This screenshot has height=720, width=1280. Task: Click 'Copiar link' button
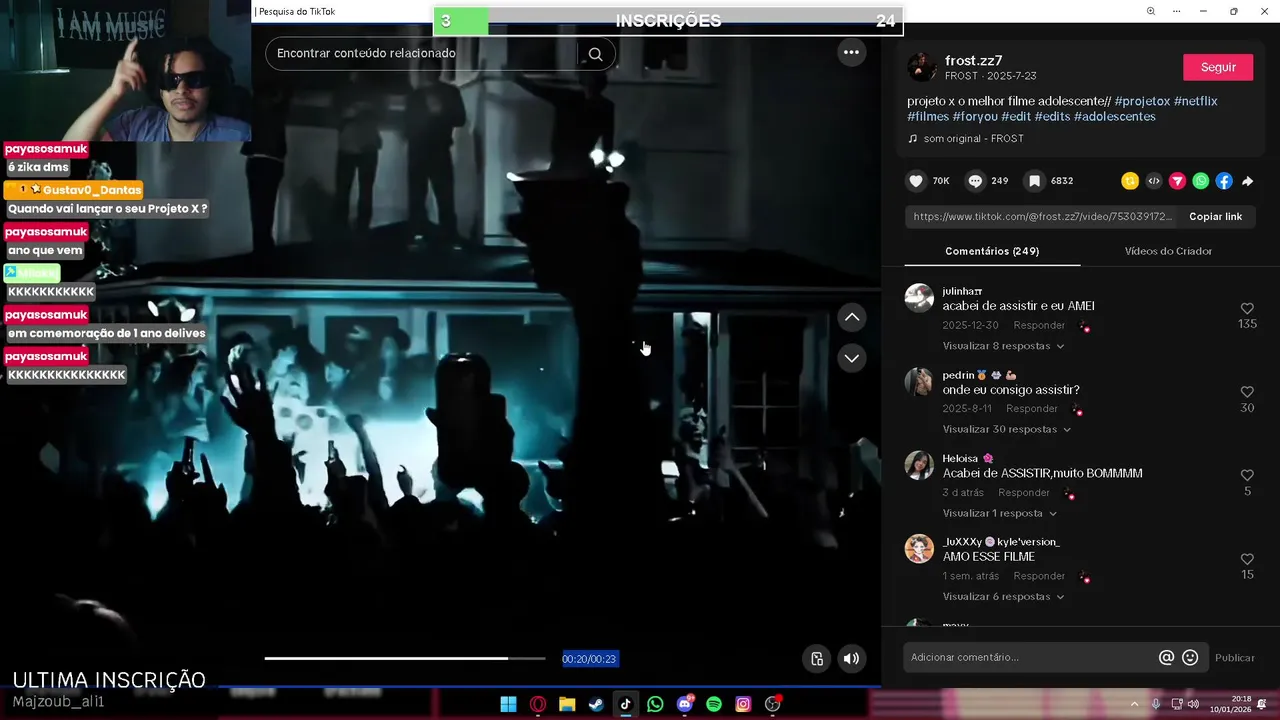1215,217
